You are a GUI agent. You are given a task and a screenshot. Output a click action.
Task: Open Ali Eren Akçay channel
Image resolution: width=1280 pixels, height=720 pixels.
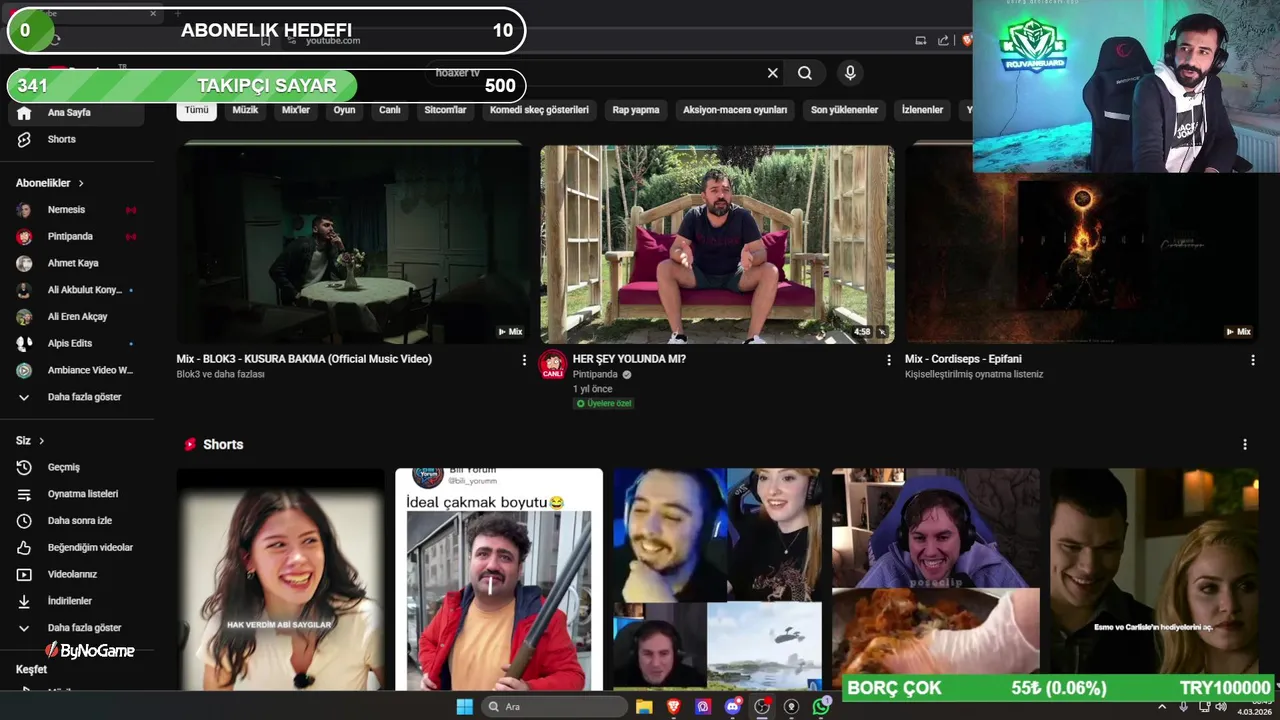tap(77, 317)
